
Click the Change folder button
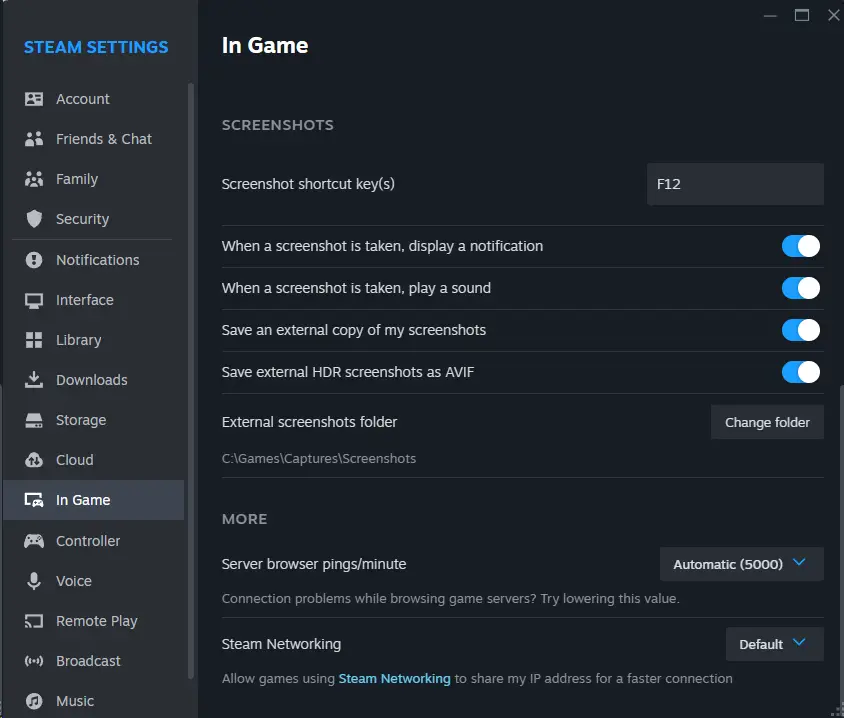pos(767,422)
